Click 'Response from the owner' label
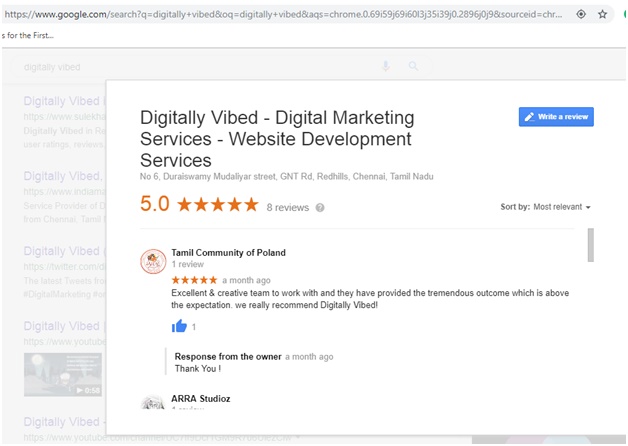The height and width of the screenshot is (446, 628). coord(228,357)
